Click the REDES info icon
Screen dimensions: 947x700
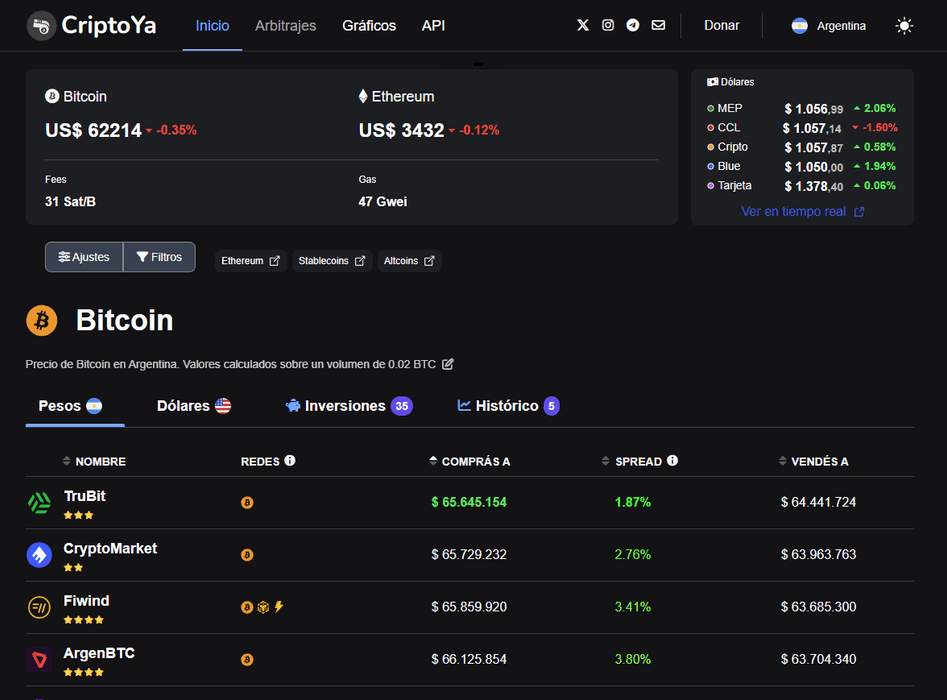coord(290,461)
